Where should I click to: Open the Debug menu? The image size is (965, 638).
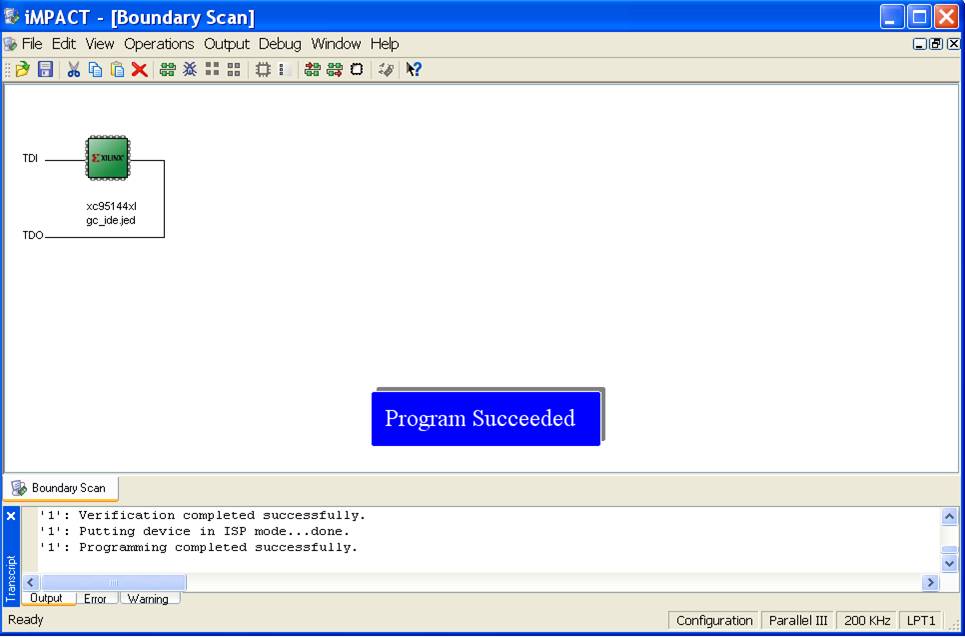(280, 44)
